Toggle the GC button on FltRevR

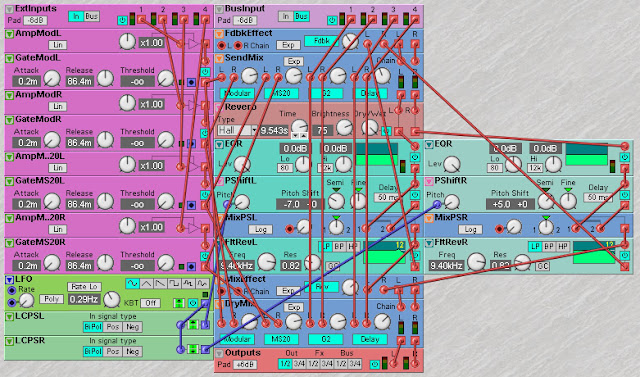point(542,266)
